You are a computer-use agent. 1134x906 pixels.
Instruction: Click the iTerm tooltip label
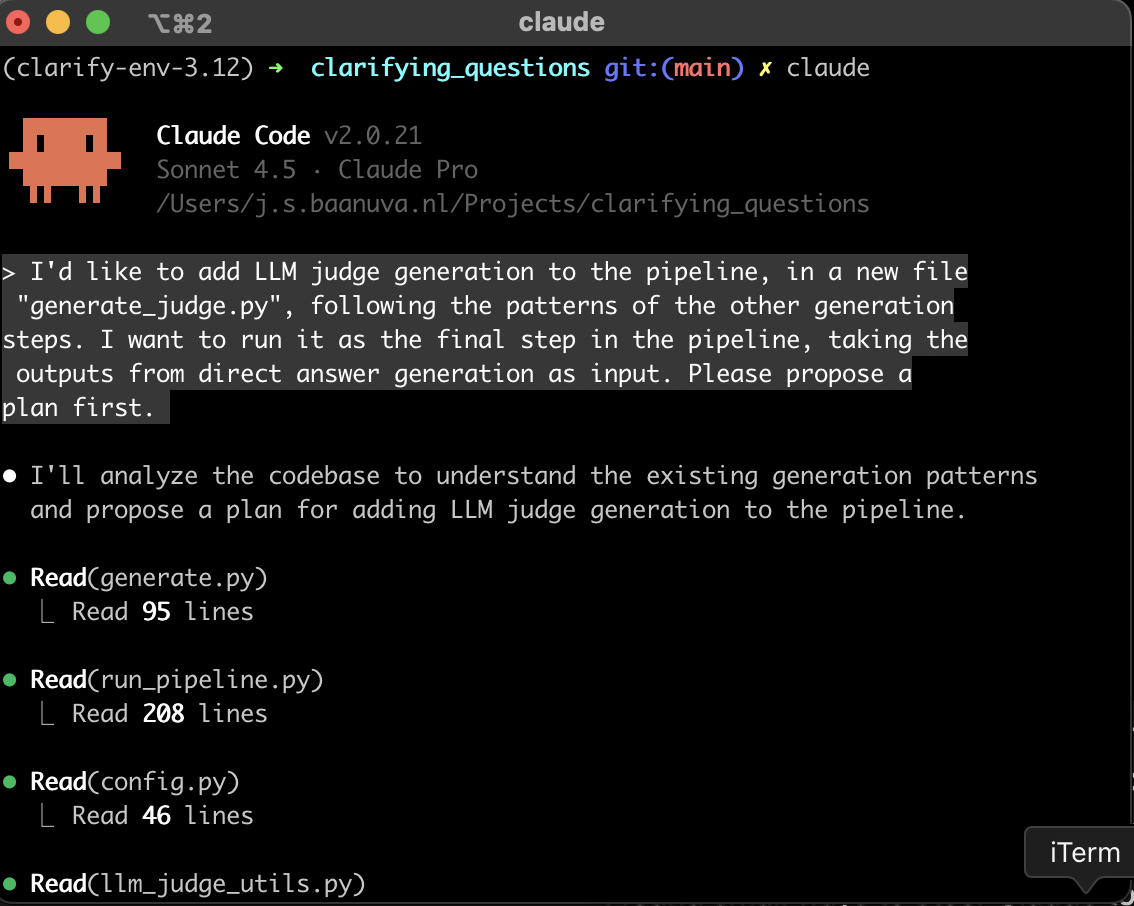(1085, 853)
